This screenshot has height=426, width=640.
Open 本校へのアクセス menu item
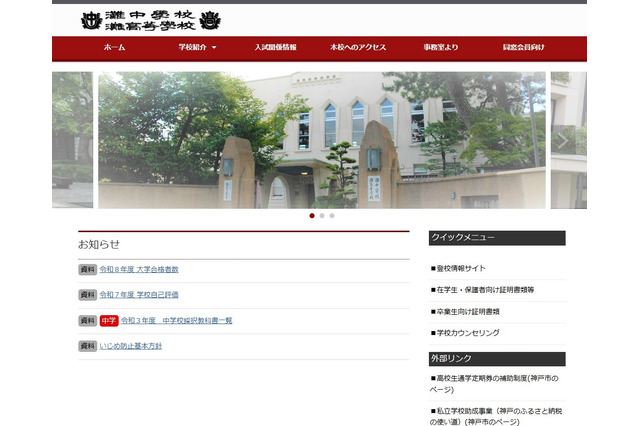click(x=358, y=47)
